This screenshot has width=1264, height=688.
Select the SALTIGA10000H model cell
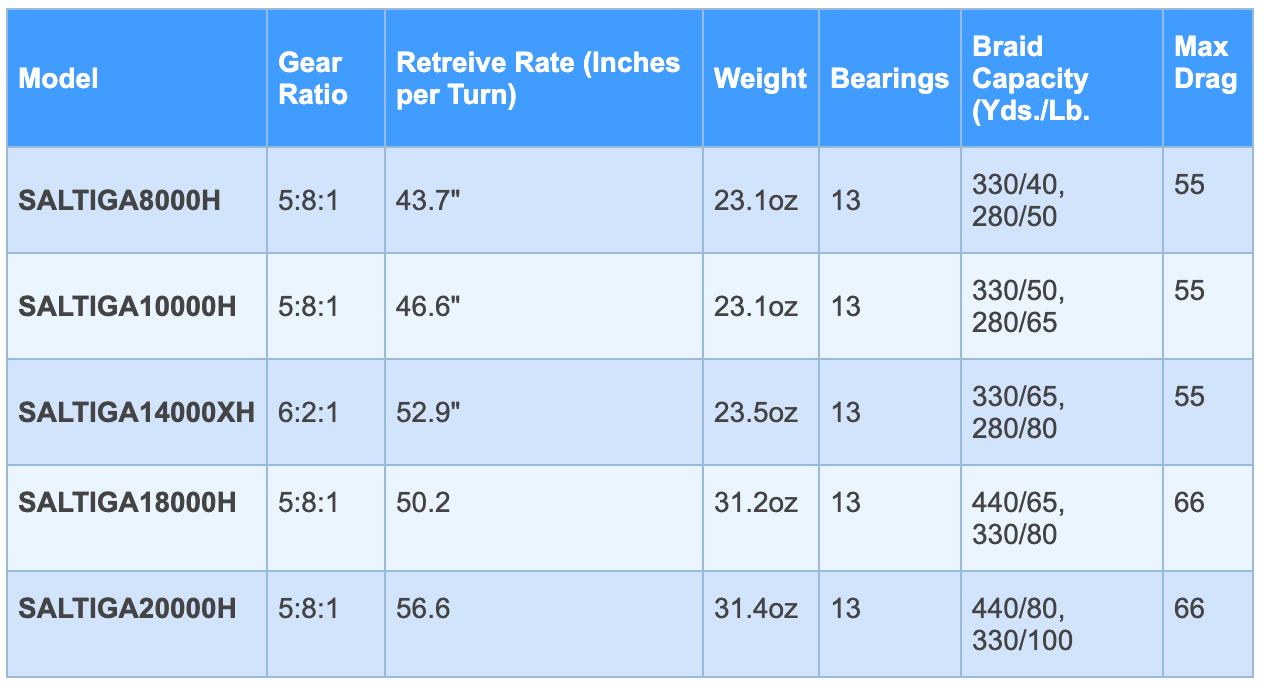pyautogui.click(x=127, y=307)
